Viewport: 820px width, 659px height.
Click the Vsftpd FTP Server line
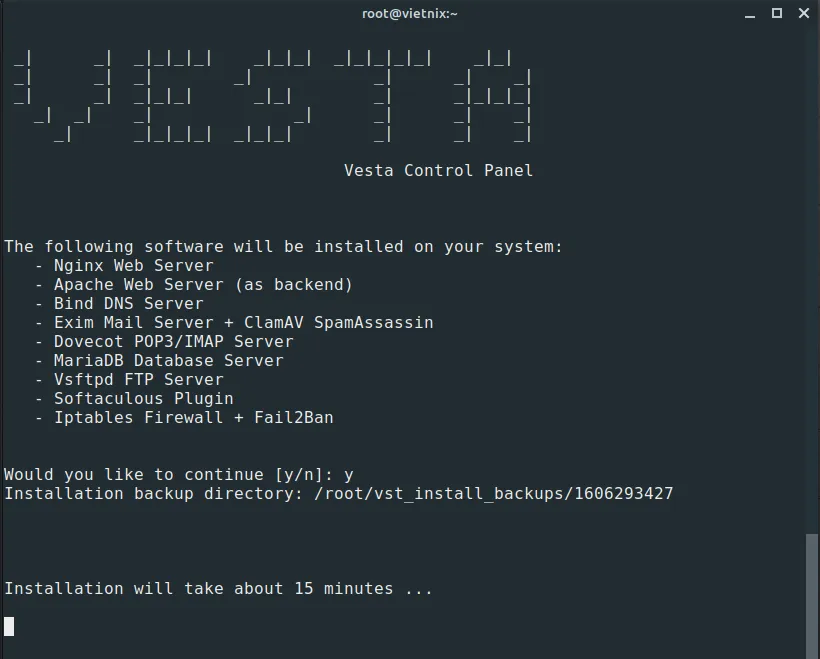pos(129,380)
